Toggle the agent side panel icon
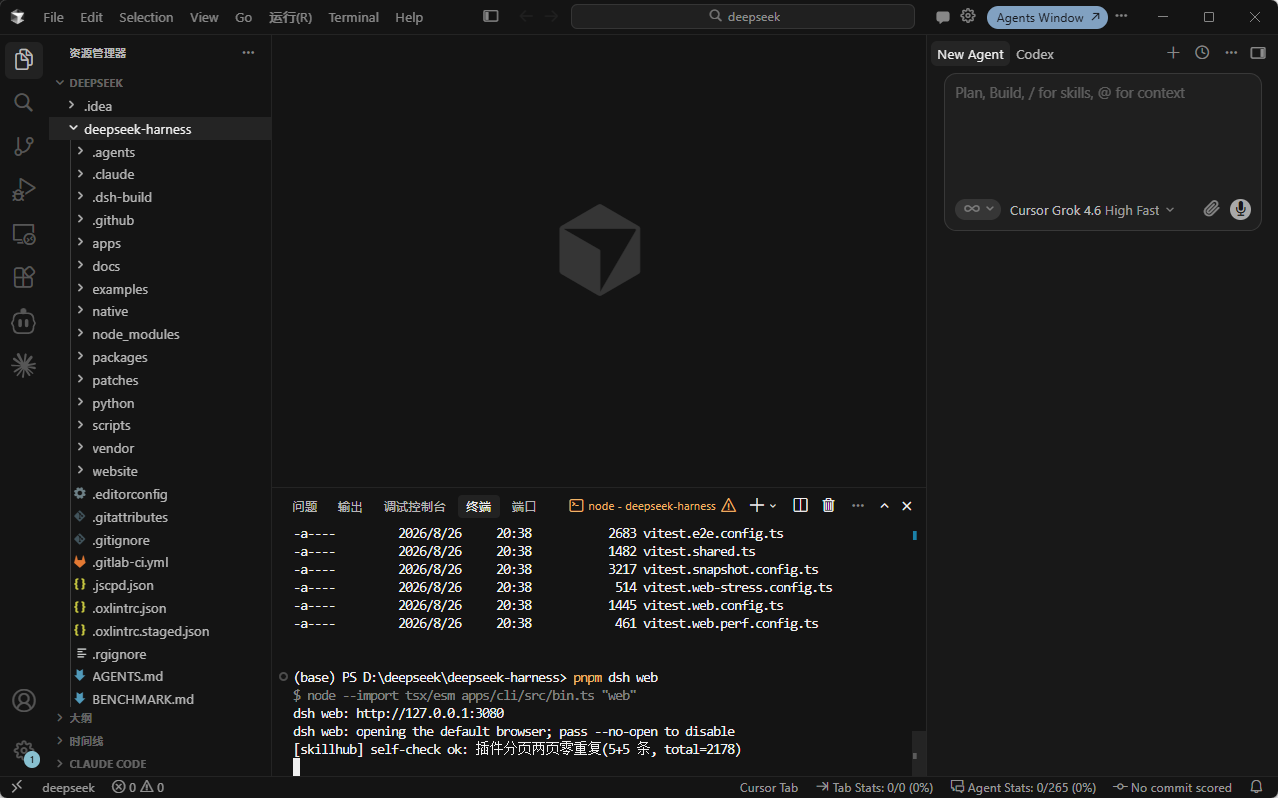The height and width of the screenshot is (798, 1278). coord(1258,53)
